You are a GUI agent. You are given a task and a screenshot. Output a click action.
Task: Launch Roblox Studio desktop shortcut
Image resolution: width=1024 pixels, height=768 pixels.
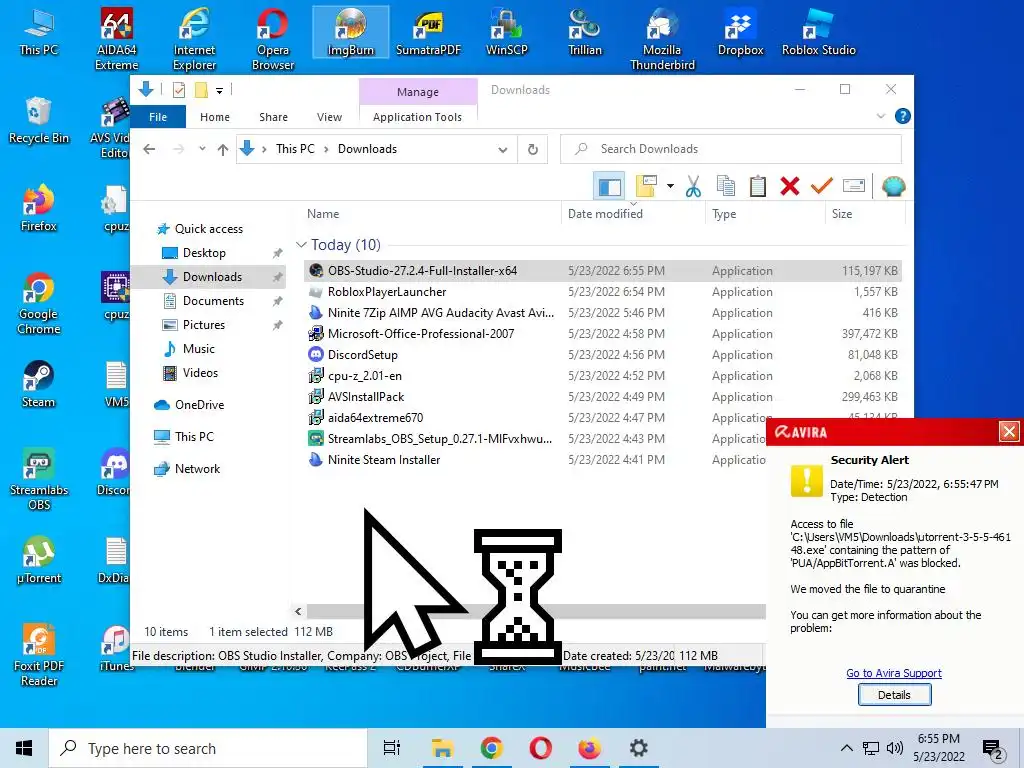[x=818, y=32]
